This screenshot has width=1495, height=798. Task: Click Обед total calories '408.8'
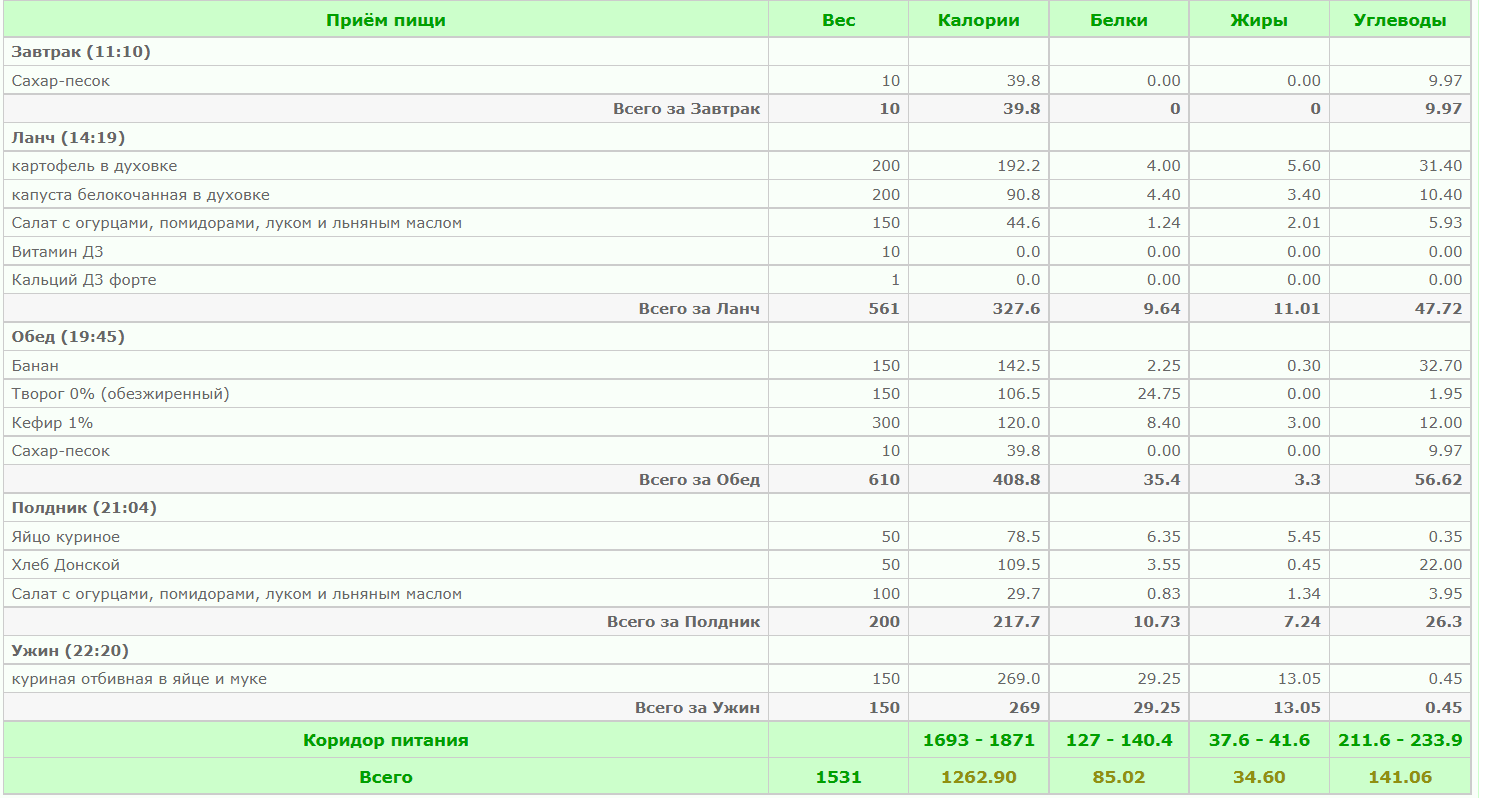1017,480
